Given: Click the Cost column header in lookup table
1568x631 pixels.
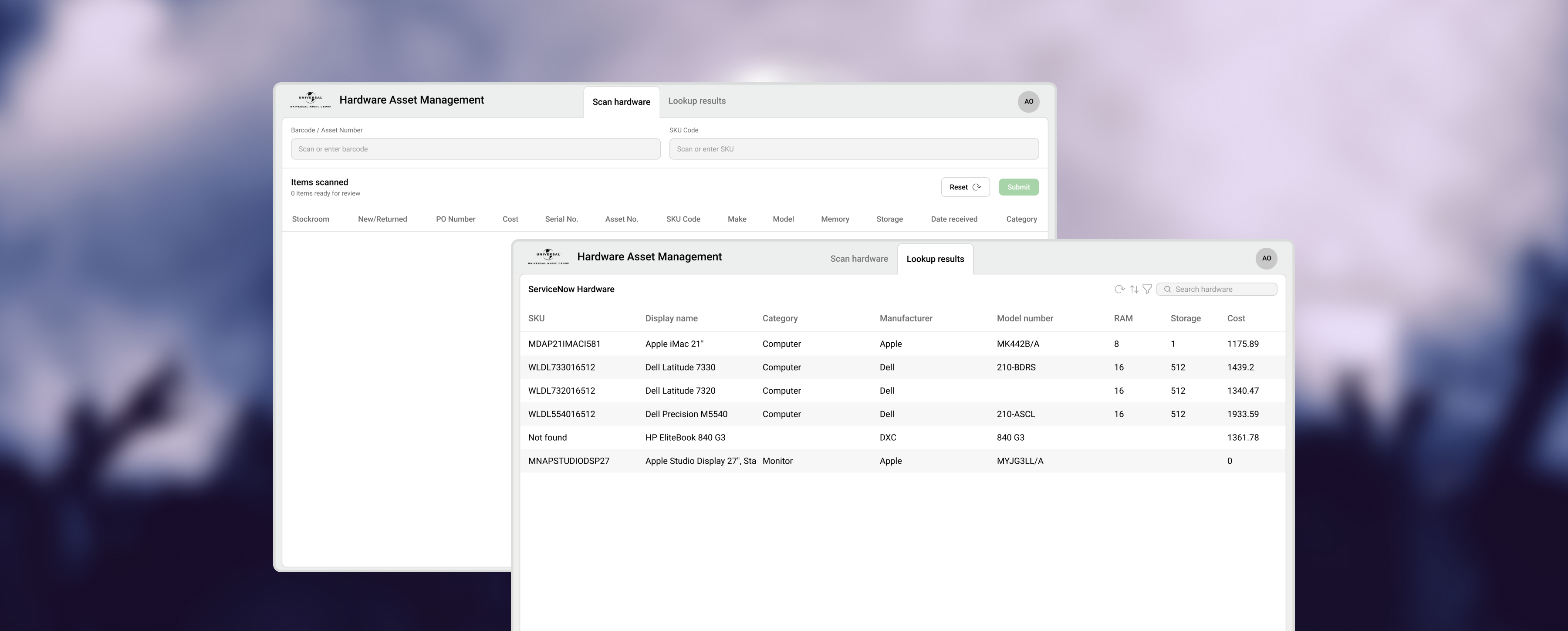Looking at the screenshot, I should 1236,318.
